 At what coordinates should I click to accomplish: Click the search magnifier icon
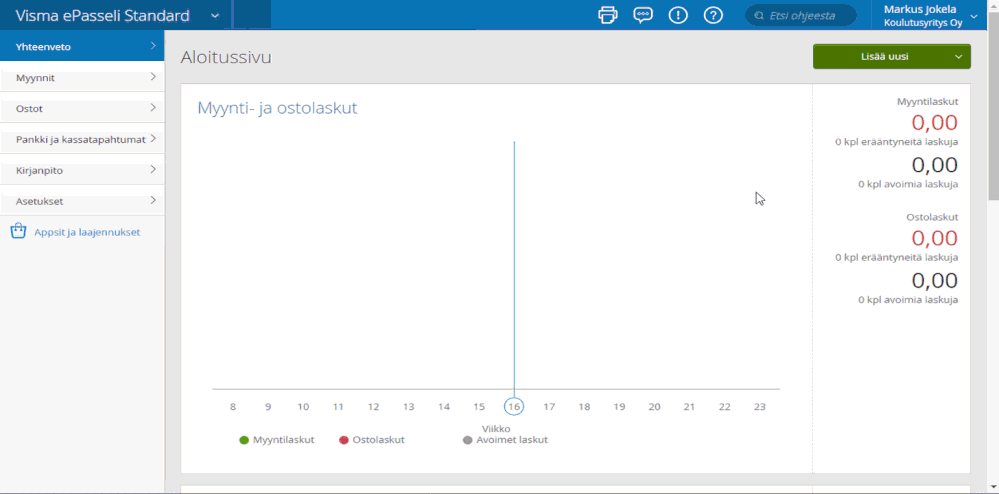pyautogui.click(x=759, y=16)
